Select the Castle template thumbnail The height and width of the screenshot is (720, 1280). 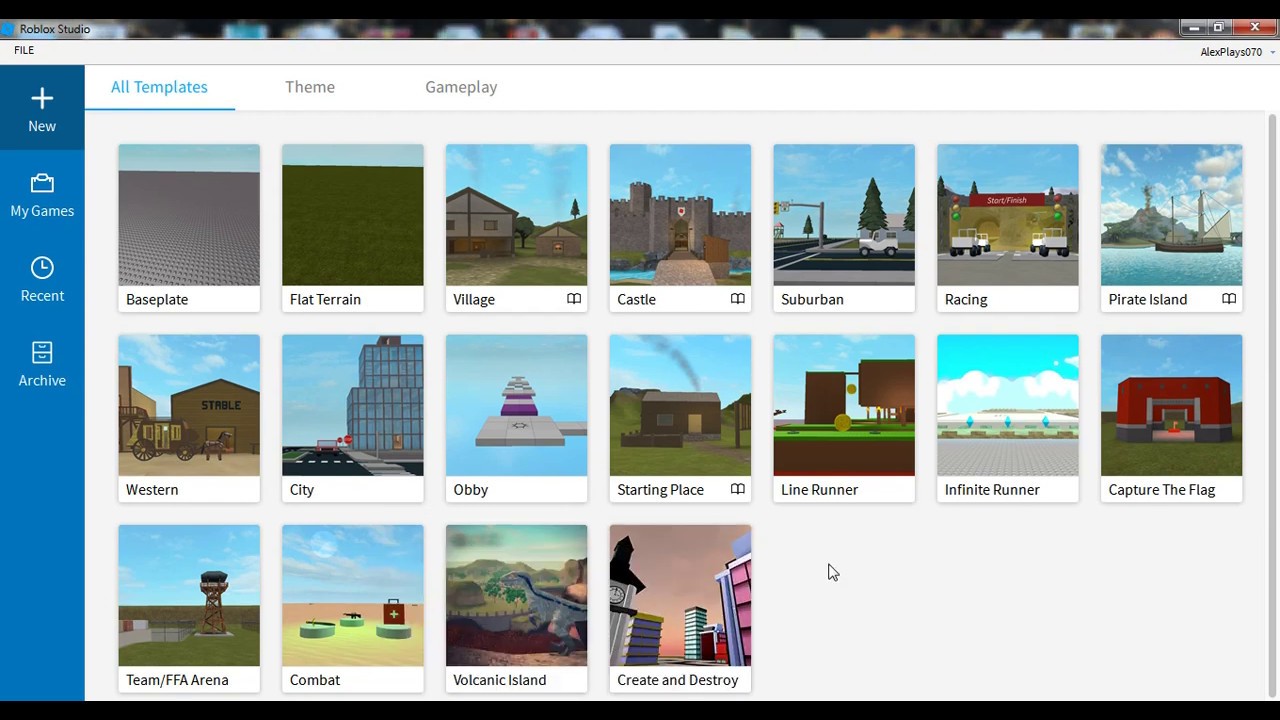pyautogui.click(x=680, y=215)
